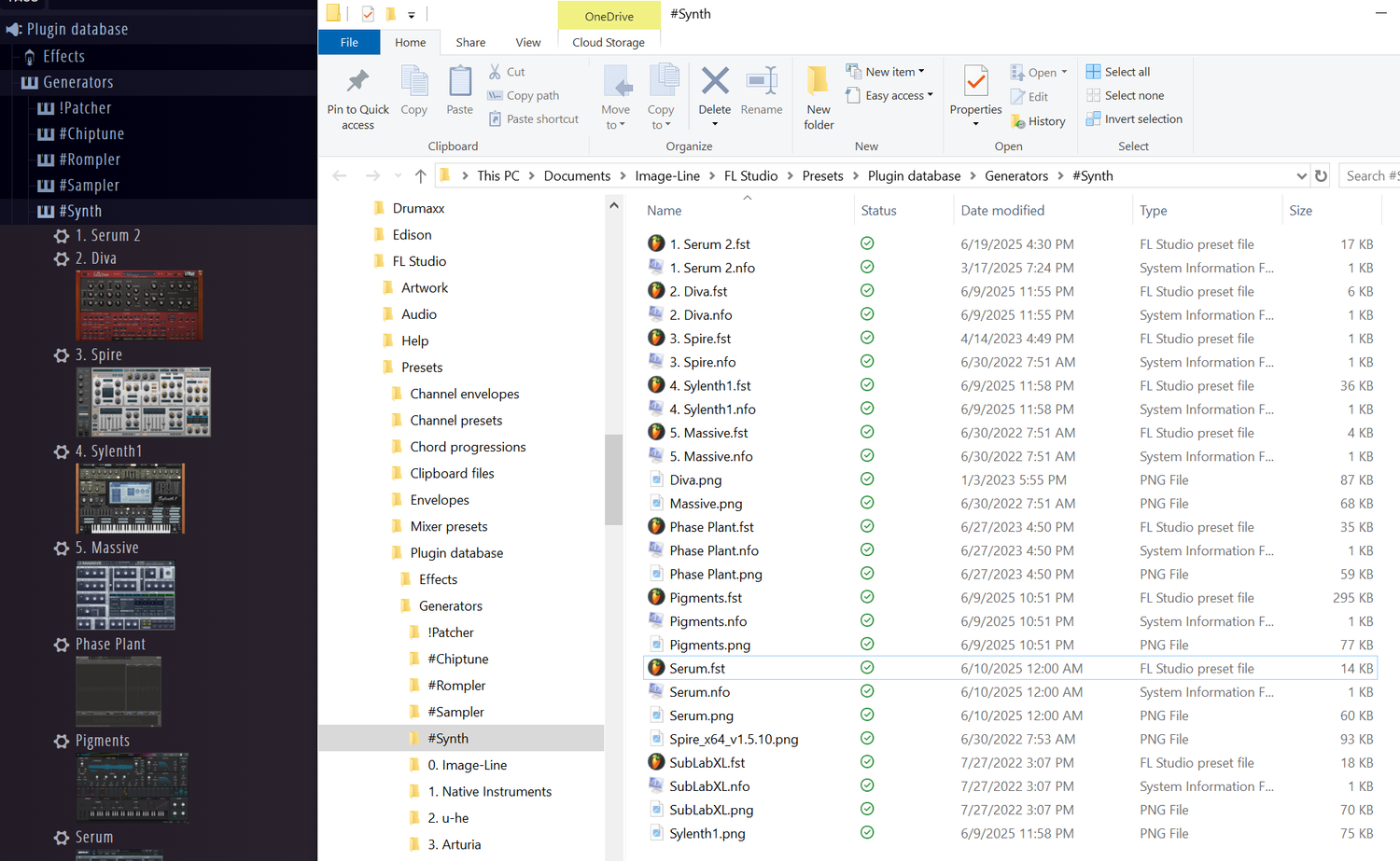This screenshot has height=861, width=1400.
Task: Navigate to Documents via the breadcrumb
Action: point(577,175)
